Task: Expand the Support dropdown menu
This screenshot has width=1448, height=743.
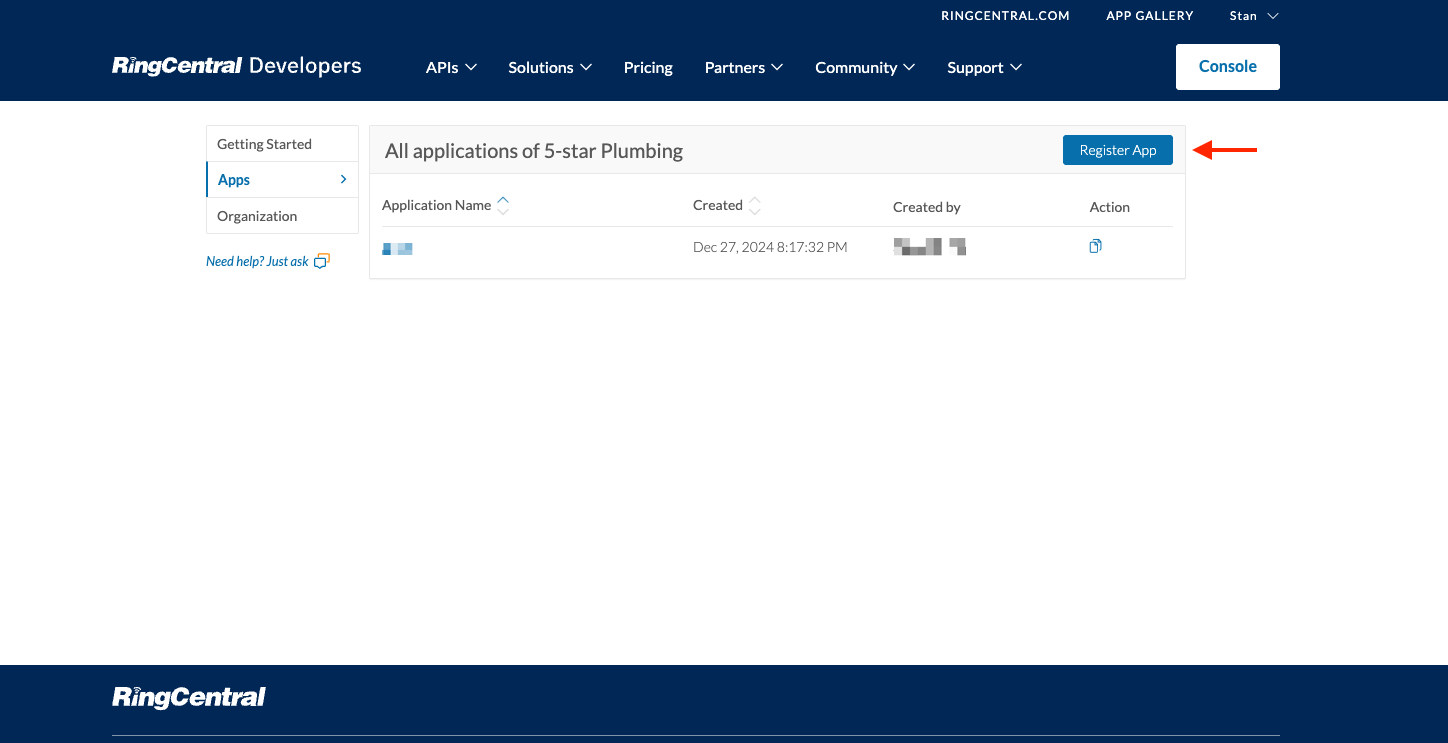Action: coord(985,67)
